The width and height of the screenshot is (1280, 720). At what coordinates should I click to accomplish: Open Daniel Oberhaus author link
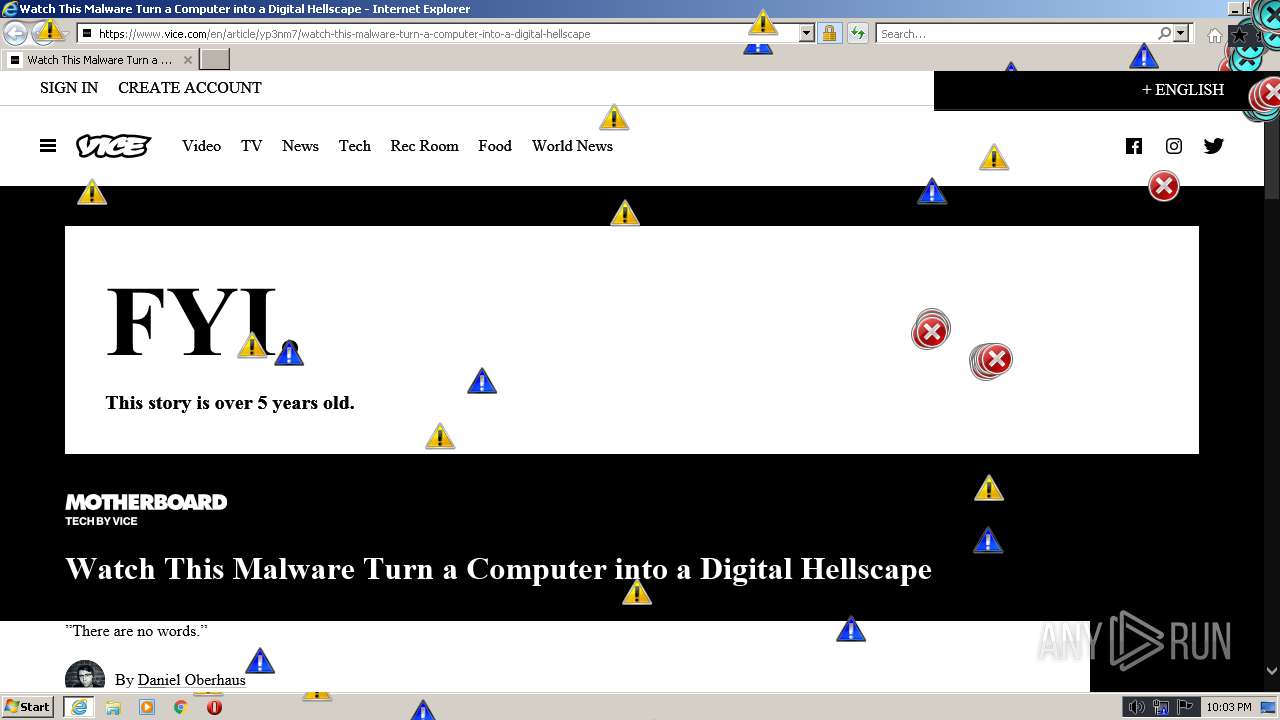coord(191,680)
